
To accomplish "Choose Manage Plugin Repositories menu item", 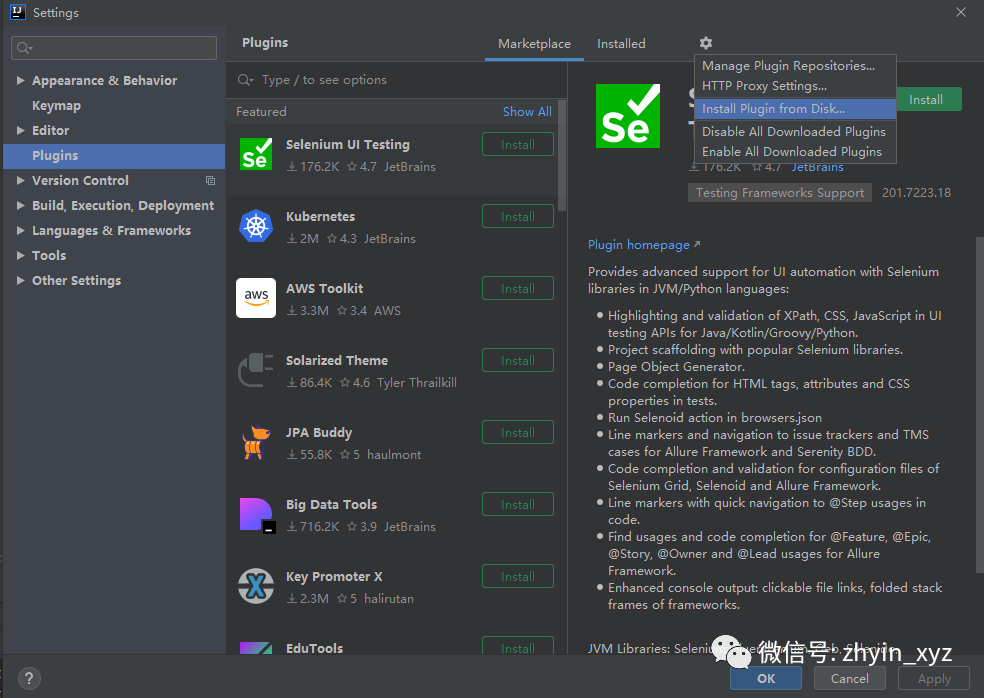I will (795, 66).
